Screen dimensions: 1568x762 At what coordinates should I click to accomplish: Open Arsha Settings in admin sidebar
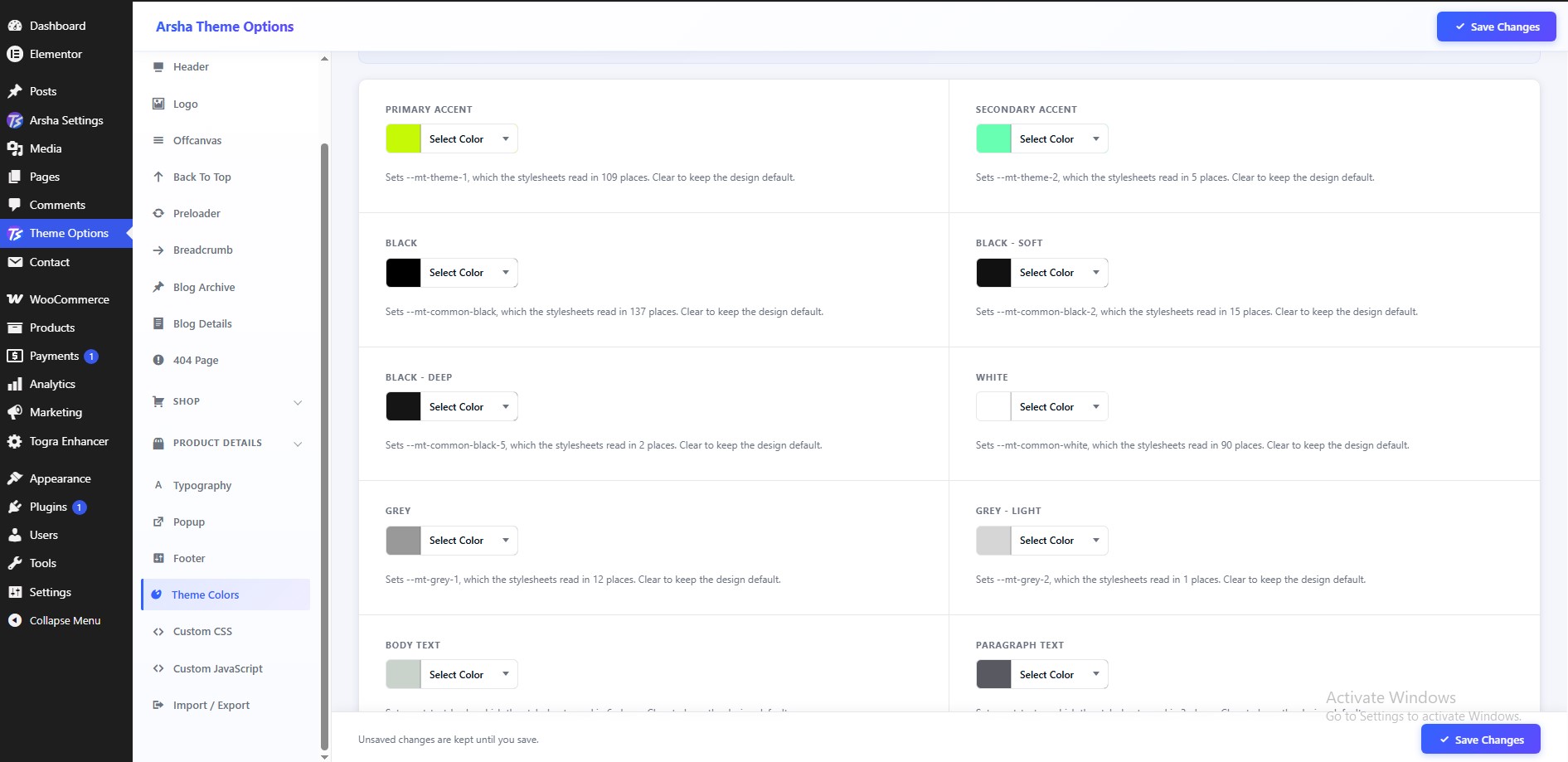[66, 120]
